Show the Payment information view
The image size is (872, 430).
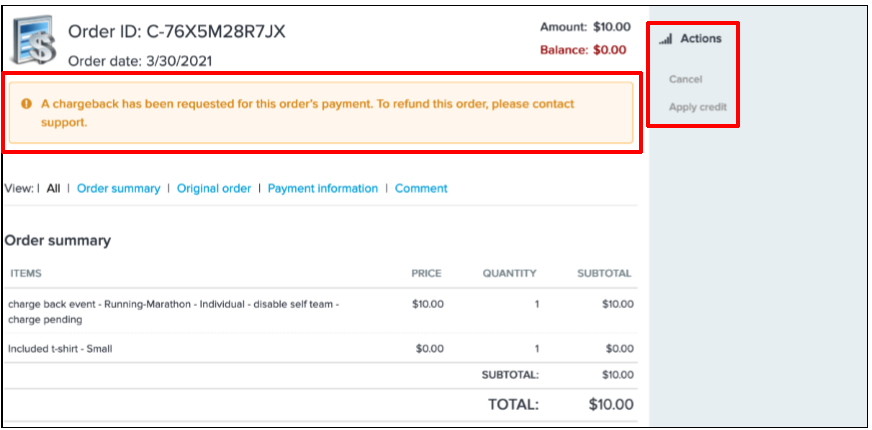click(x=323, y=188)
